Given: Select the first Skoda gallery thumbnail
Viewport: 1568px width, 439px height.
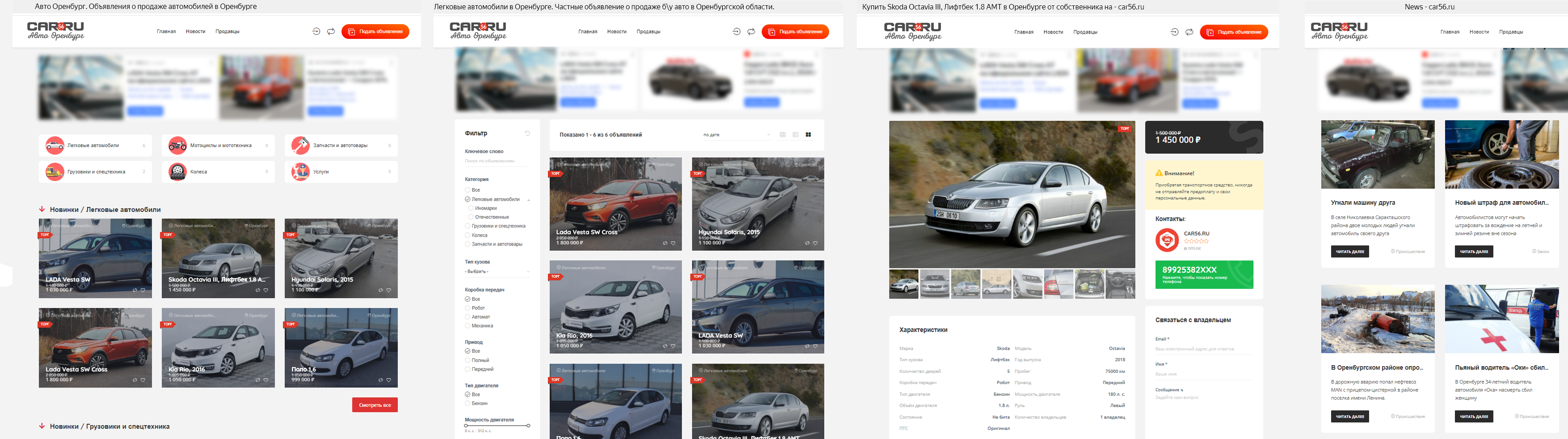Looking at the screenshot, I should click(904, 284).
